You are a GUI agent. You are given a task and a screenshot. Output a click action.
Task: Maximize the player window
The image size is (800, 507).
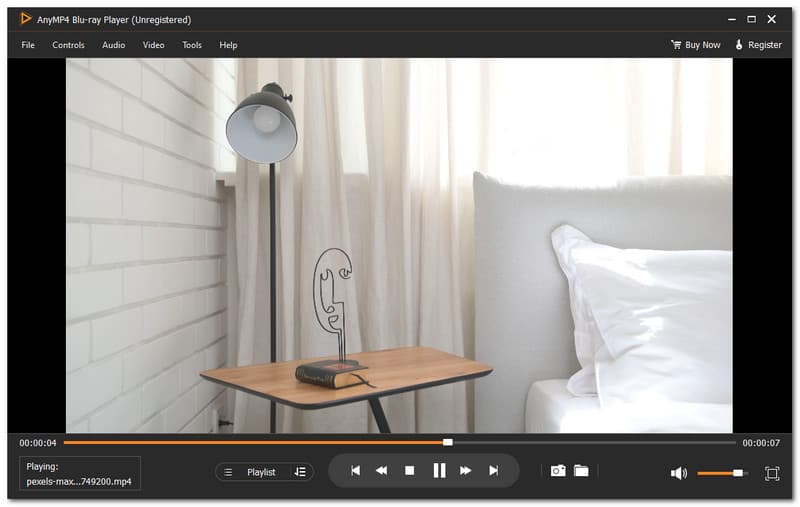[752, 19]
